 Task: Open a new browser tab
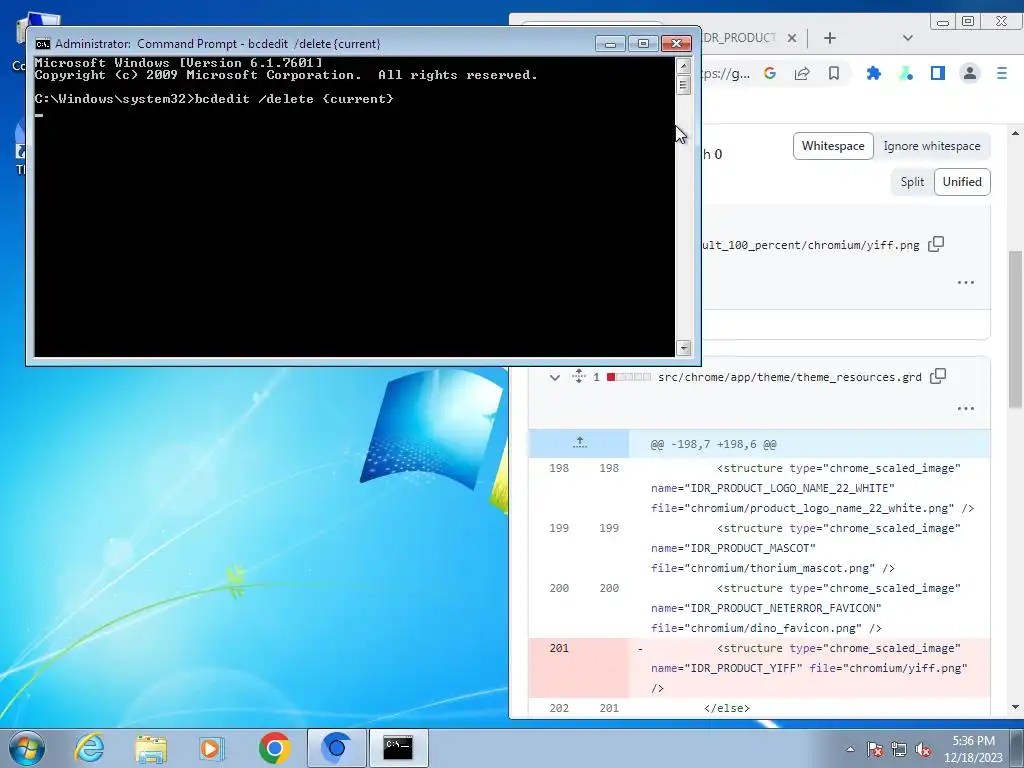point(829,38)
